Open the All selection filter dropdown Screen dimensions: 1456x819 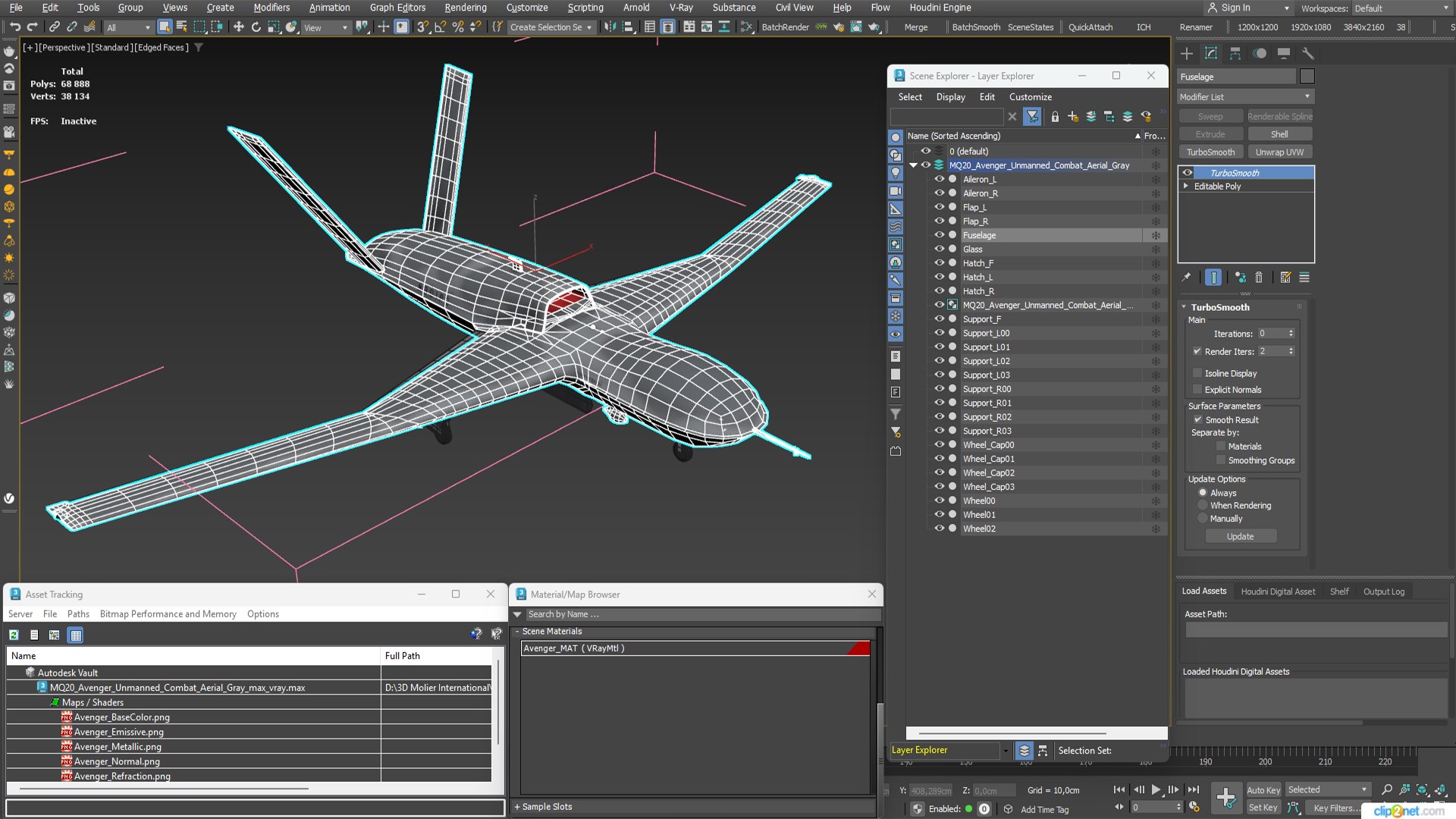pos(128,27)
